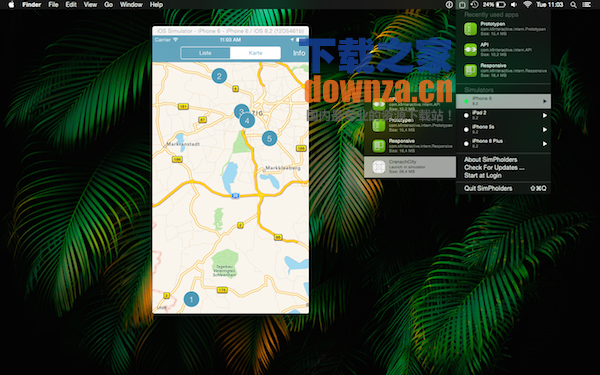Click the green status dot beside iPhone 6

click(x=466, y=101)
